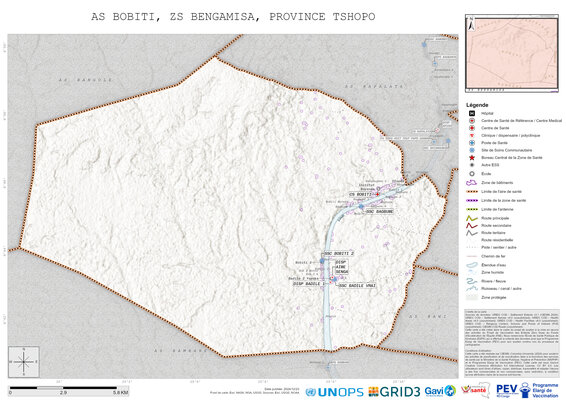
Task: Click the credits text block under the legend
Action: point(511,343)
